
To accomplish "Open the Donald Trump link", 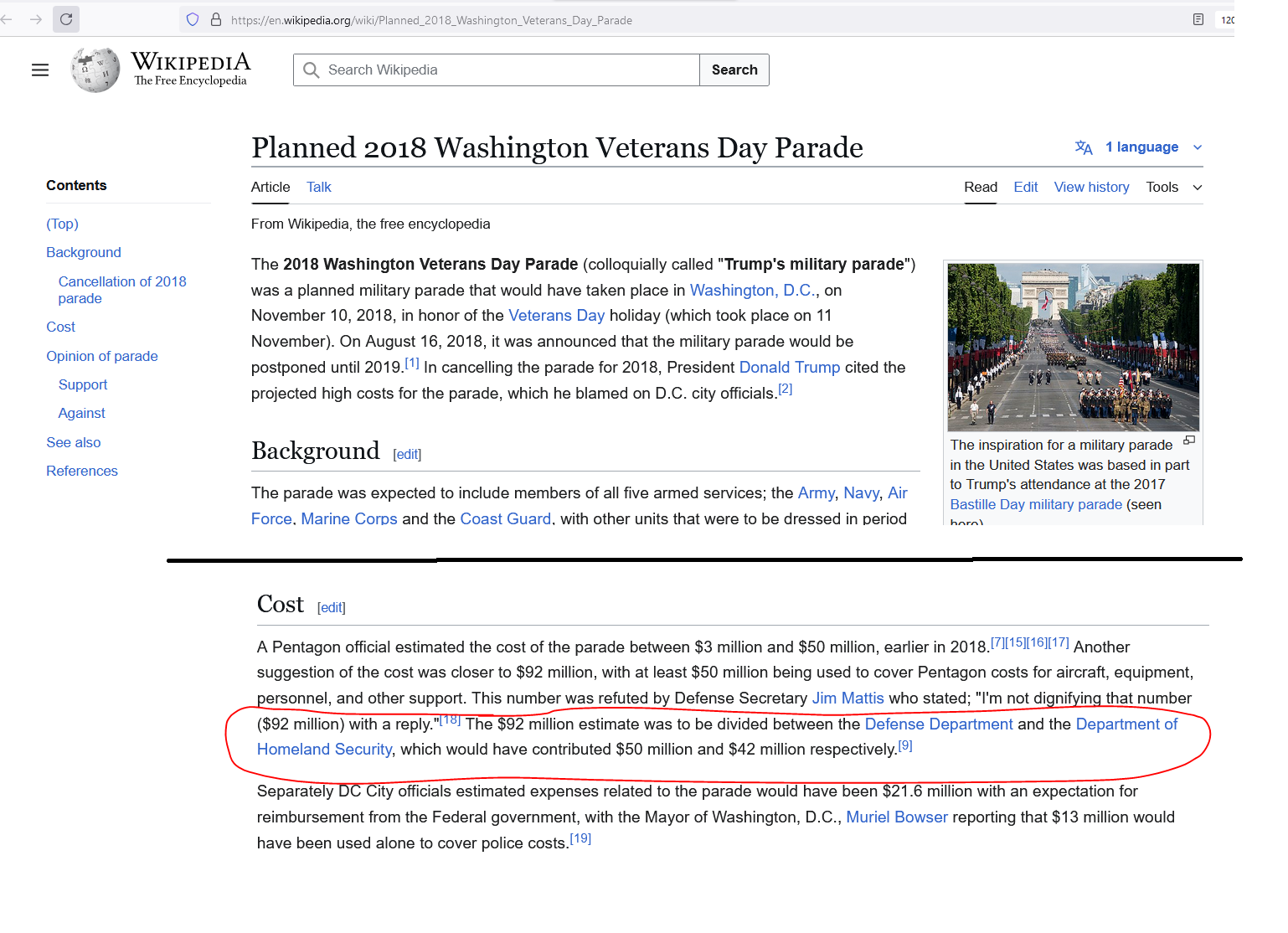I will pos(790,368).
